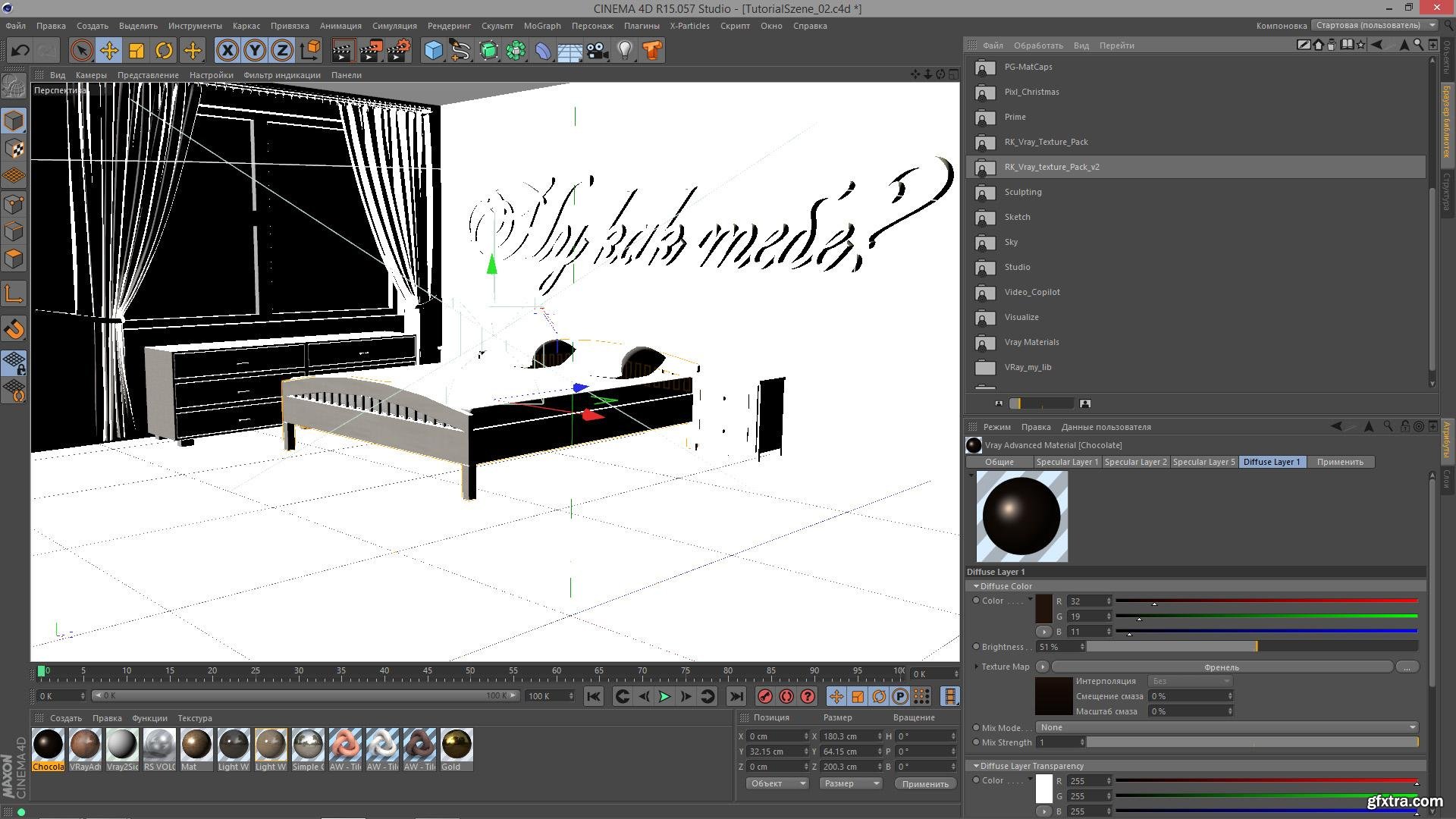Expand Texture Map options
Image resolution: width=1456 pixels, height=819 pixels.
(x=976, y=667)
